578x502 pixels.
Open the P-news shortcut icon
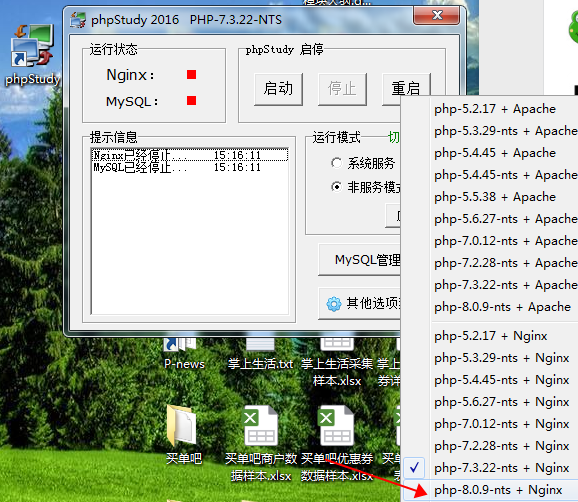180,344
